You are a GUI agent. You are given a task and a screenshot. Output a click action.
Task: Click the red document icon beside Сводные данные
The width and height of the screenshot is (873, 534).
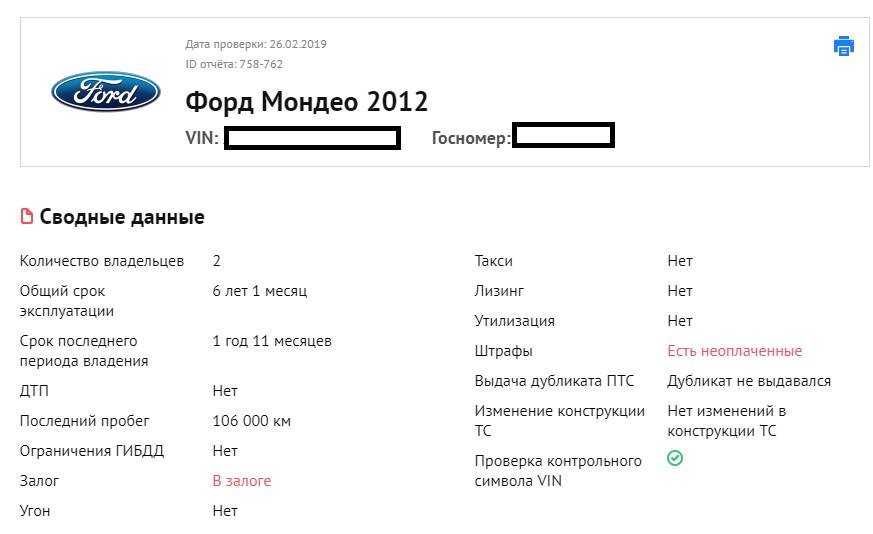(26, 217)
